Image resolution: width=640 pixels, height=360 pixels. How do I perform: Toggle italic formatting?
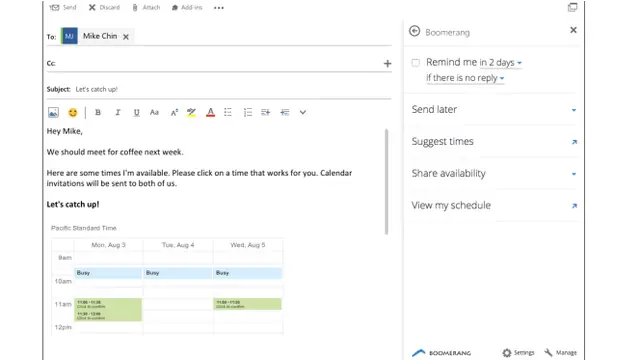pyautogui.click(x=118, y=112)
